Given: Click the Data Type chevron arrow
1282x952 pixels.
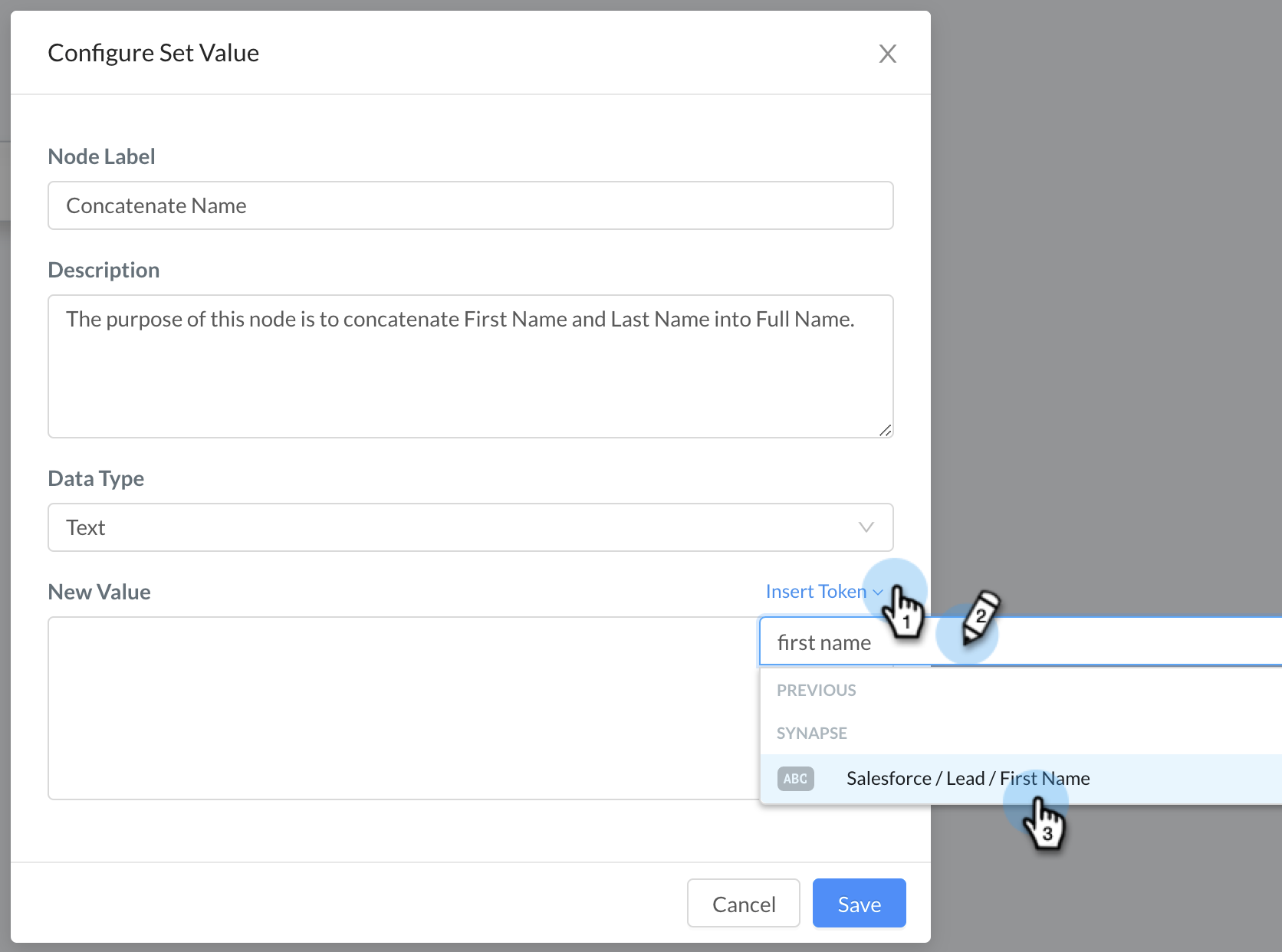Looking at the screenshot, I should pos(866,527).
